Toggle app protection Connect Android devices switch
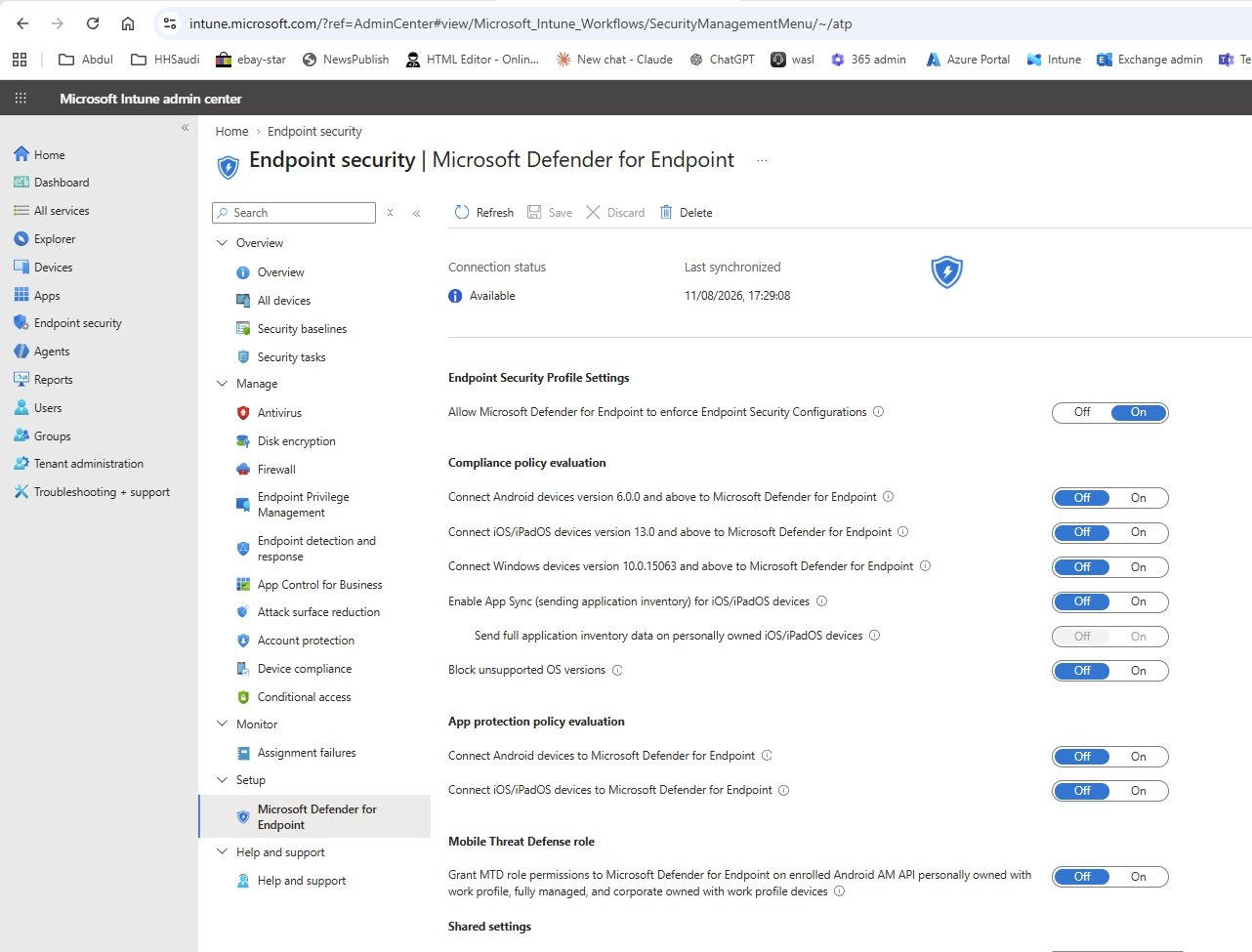Image resolution: width=1252 pixels, height=952 pixels. pyautogui.click(x=1109, y=757)
